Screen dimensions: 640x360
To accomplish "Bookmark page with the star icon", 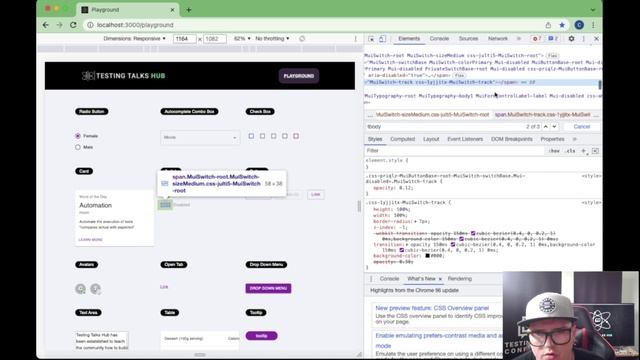I will pyautogui.click(x=562, y=25).
